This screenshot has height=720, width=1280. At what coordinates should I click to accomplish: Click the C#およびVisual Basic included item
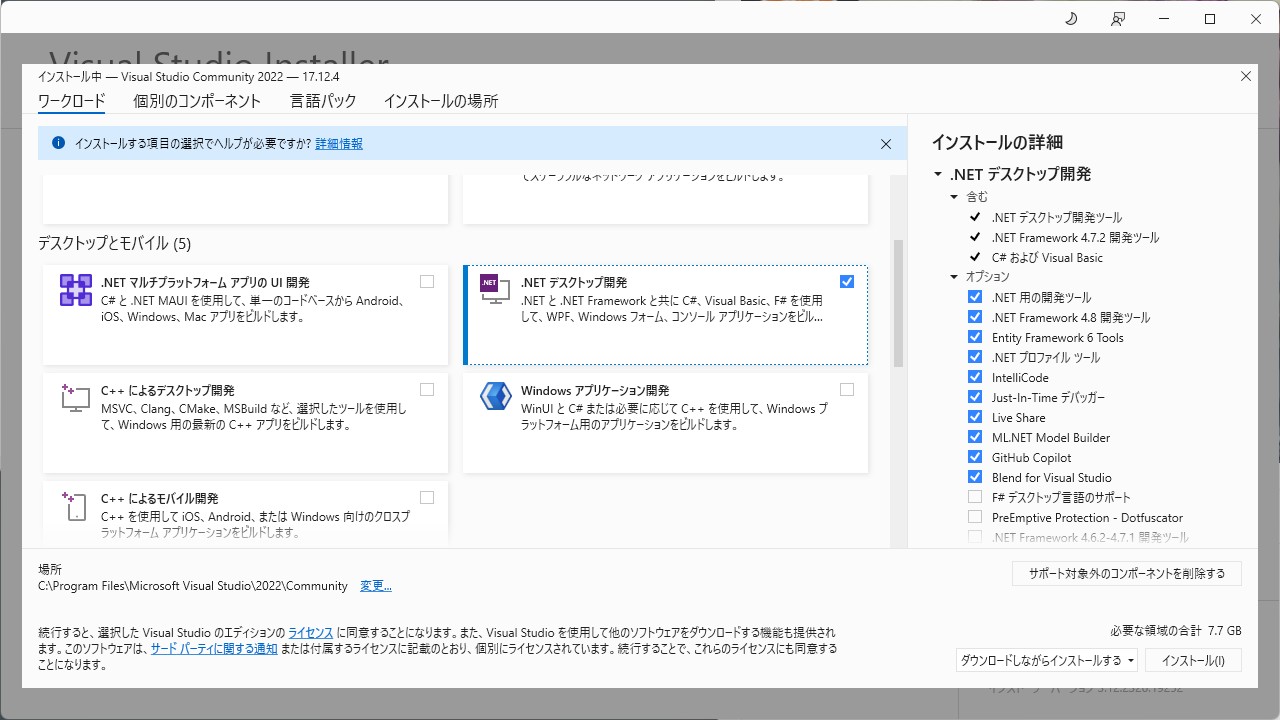[1047, 258]
